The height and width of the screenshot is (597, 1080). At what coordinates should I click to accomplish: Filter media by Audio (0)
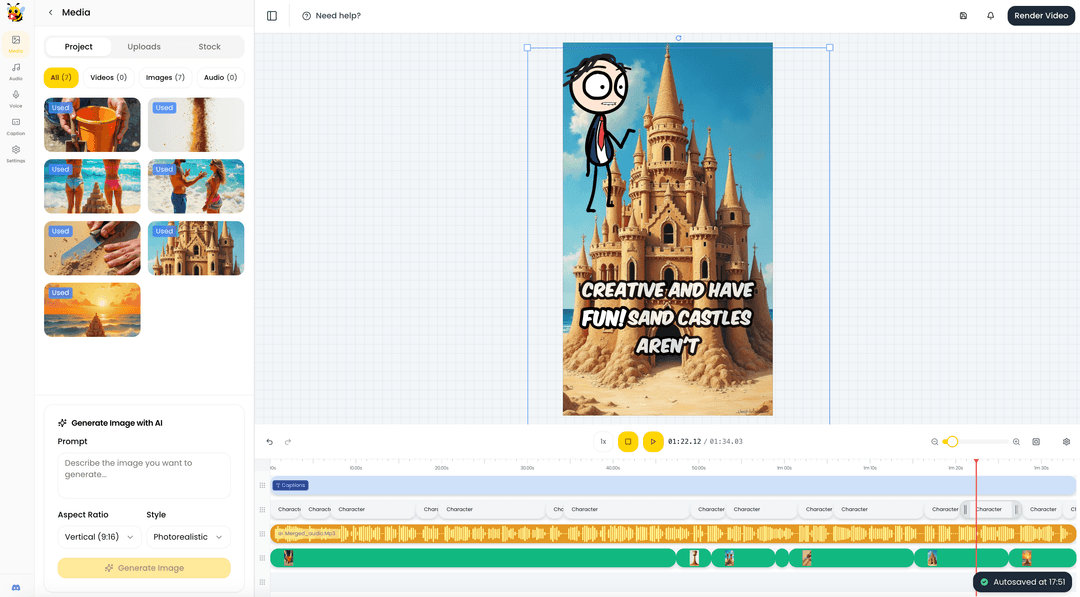click(x=220, y=78)
